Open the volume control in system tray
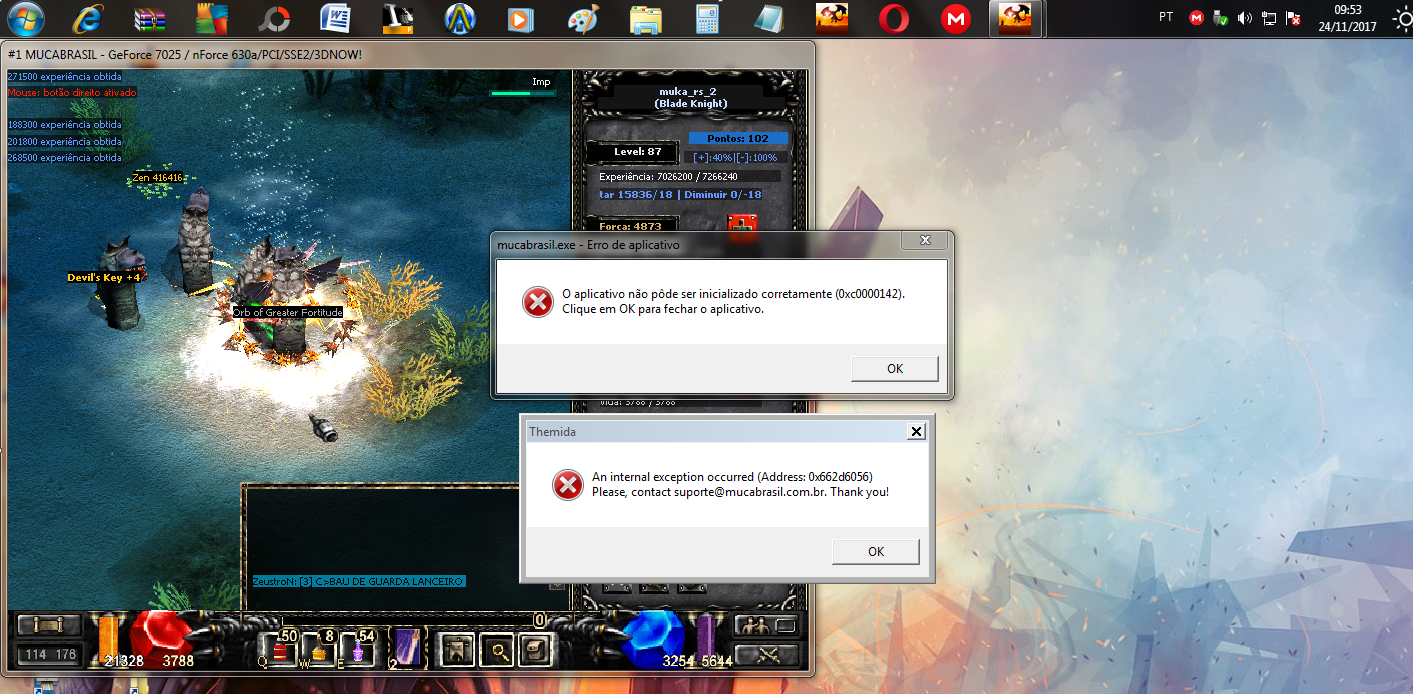The height and width of the screenshot is (694, 1413). click(x=1244, y=18)
